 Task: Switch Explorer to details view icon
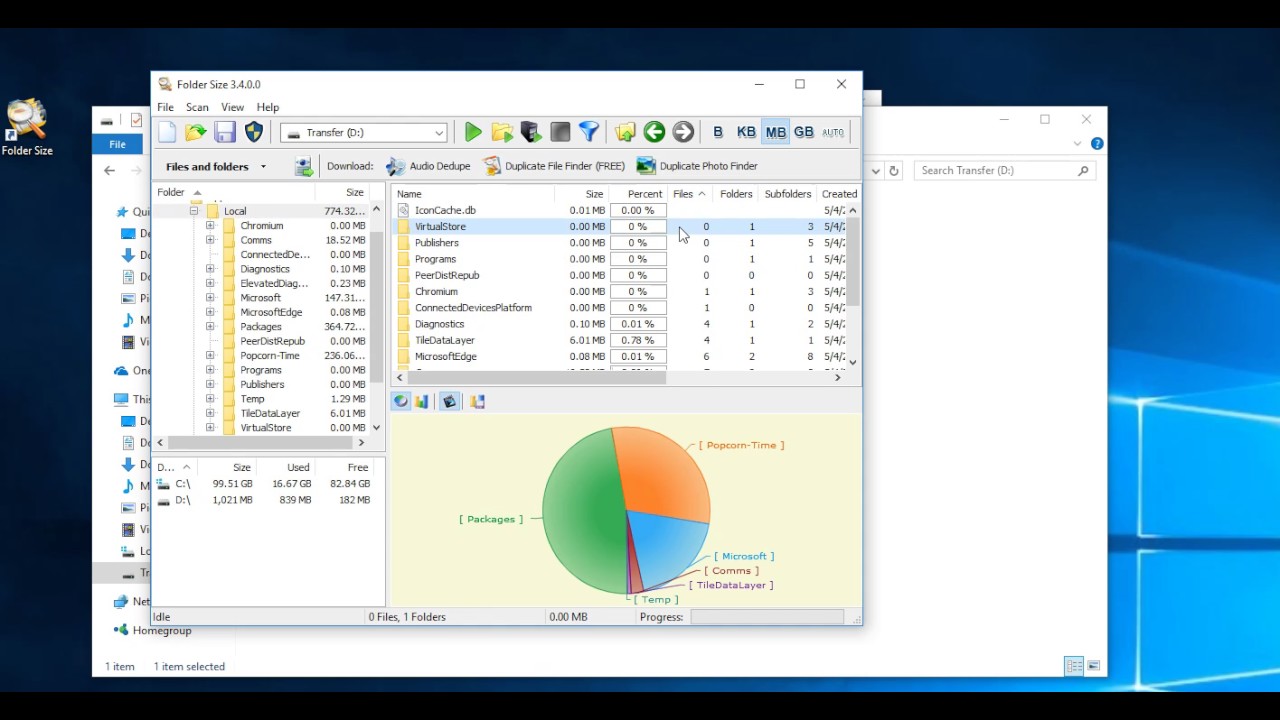click(1074, 666)
